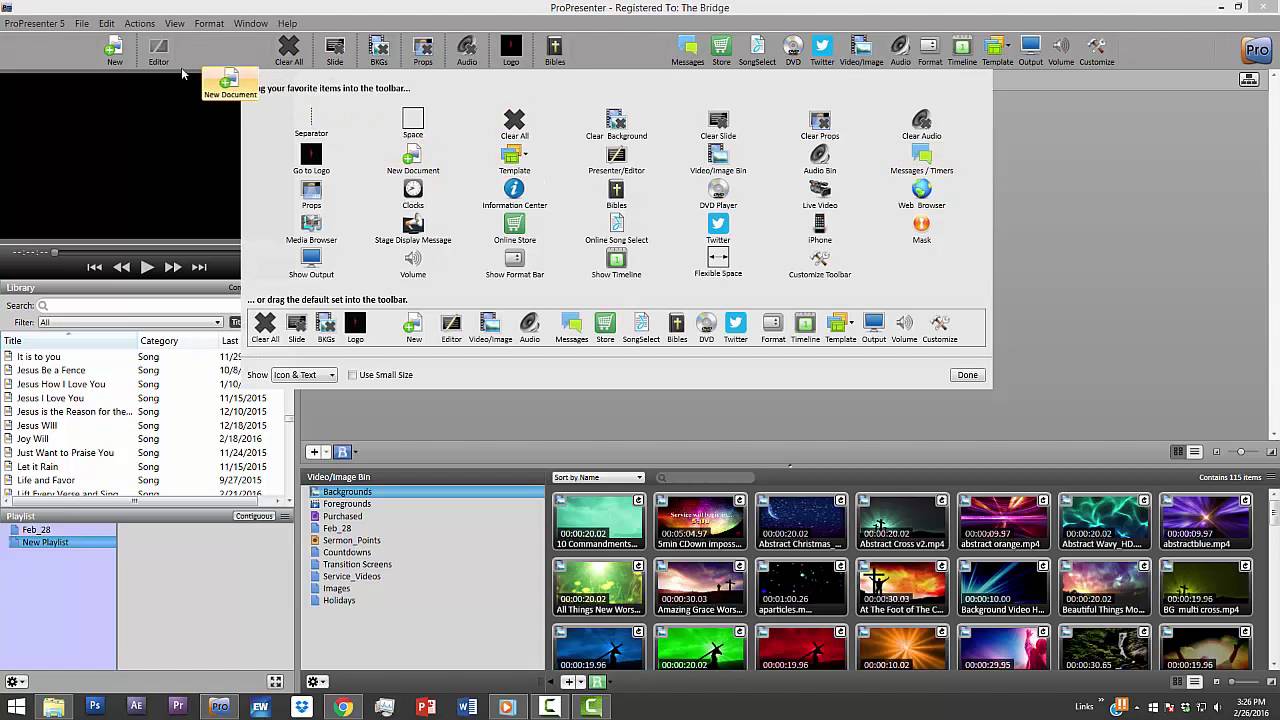This screenshot has width=1280, height=720.
Task: Click the Twitter icon in the top toolbar
Action: [822, 51]
